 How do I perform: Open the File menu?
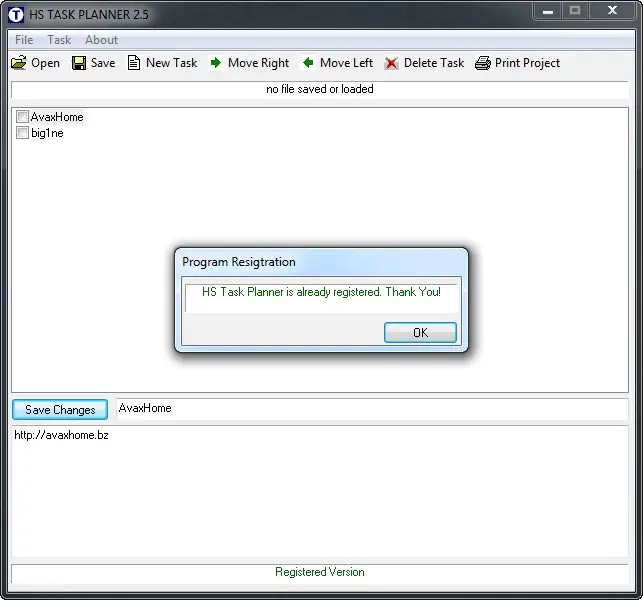point(24,40)
